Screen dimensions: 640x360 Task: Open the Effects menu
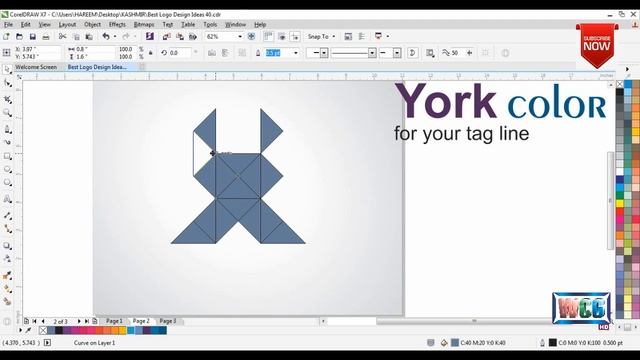[117, 24]
